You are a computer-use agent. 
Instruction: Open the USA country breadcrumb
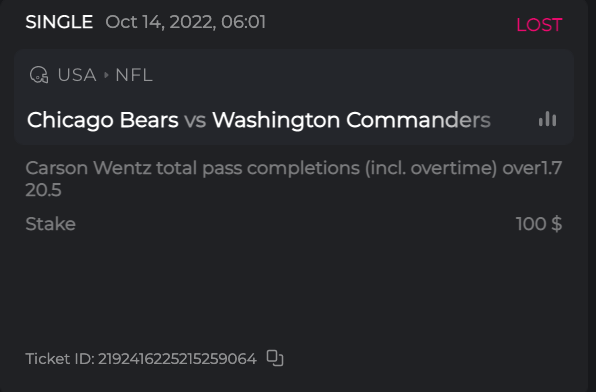click(x=77, y=75)
